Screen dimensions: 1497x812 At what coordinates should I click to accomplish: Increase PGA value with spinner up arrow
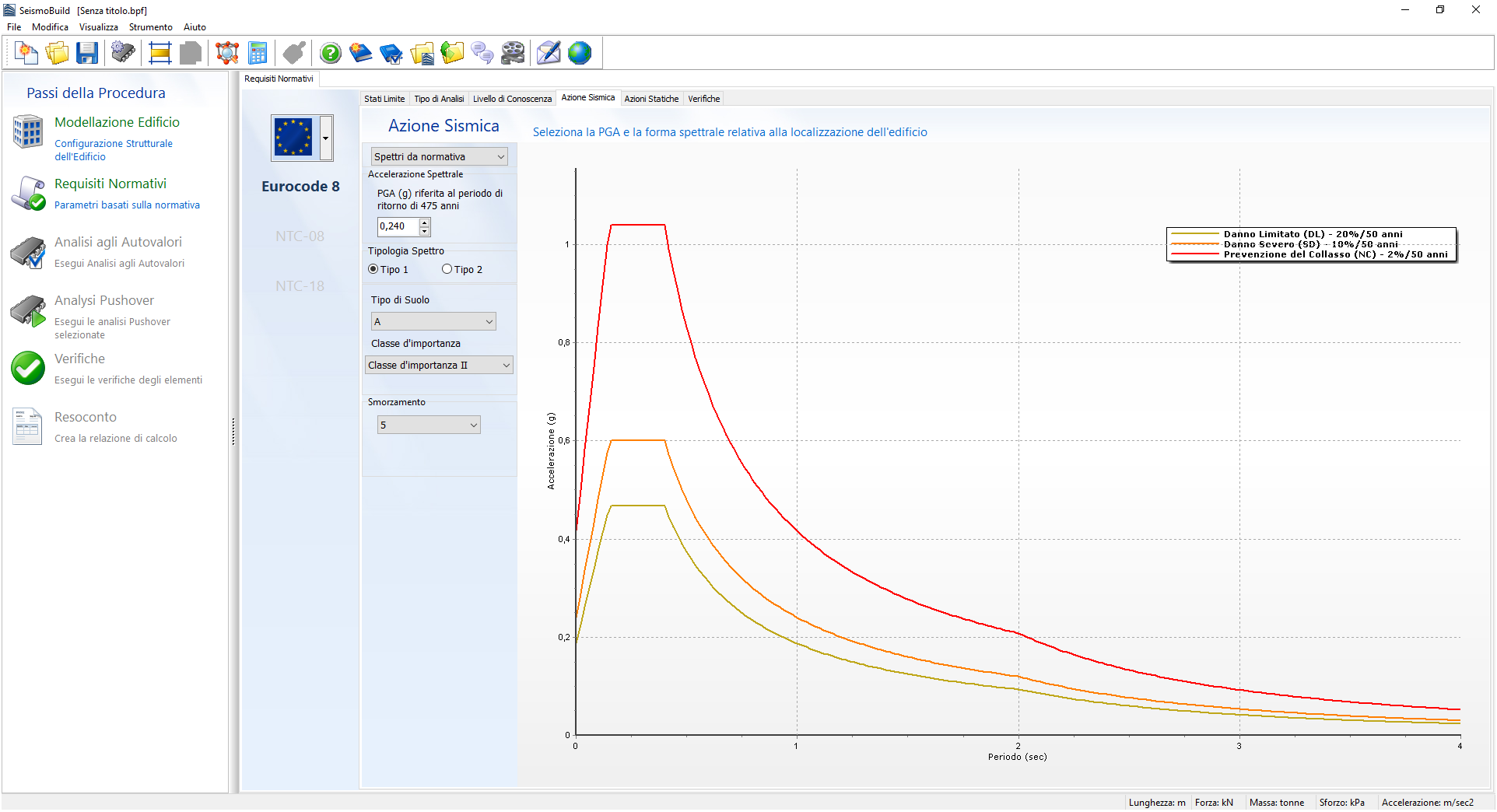(425, 222)
